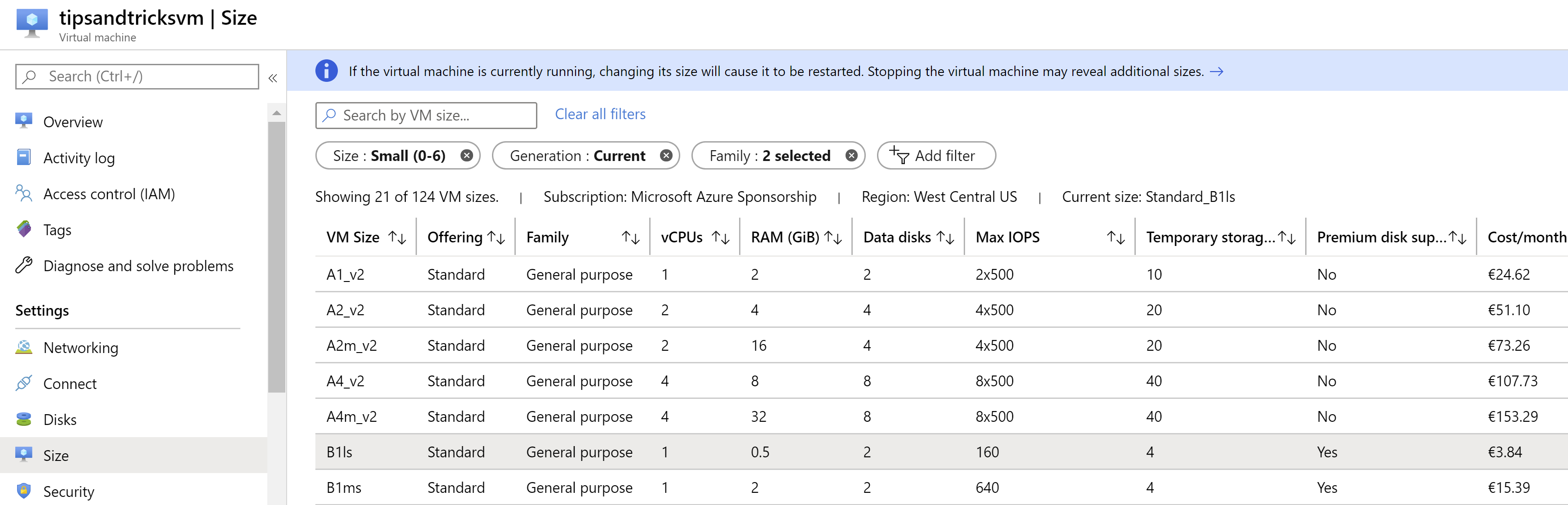The height and width of the screenshot is (505, 1568).
Task: Remove the Size Small (0-6) filter
Action: 467,155
